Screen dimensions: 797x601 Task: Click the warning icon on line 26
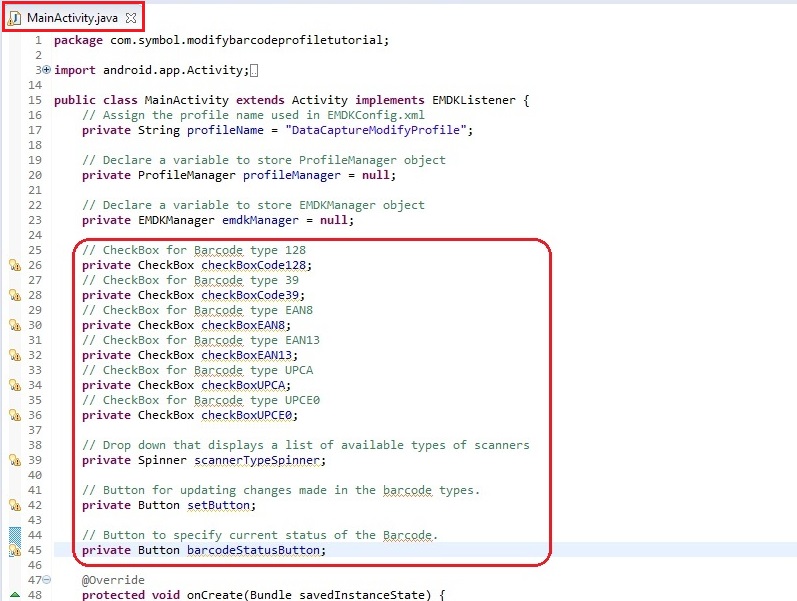(15, 266)
